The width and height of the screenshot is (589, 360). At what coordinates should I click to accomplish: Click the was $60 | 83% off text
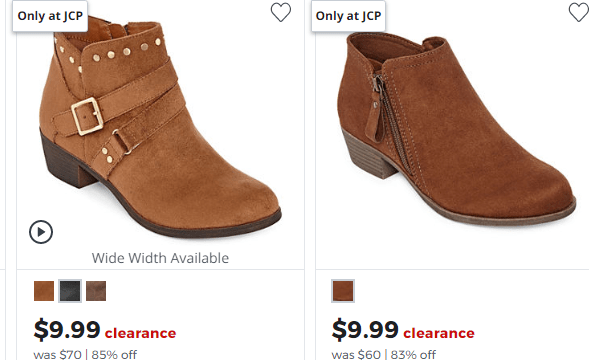point(384,354)
